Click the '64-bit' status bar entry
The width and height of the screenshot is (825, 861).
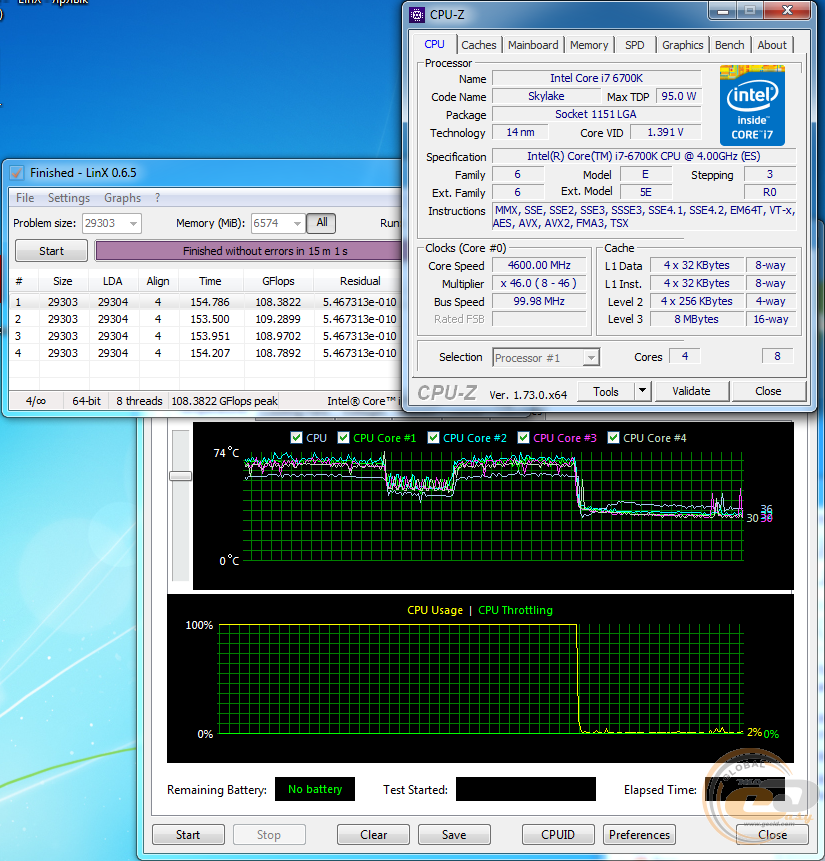(x=86, y=401)
